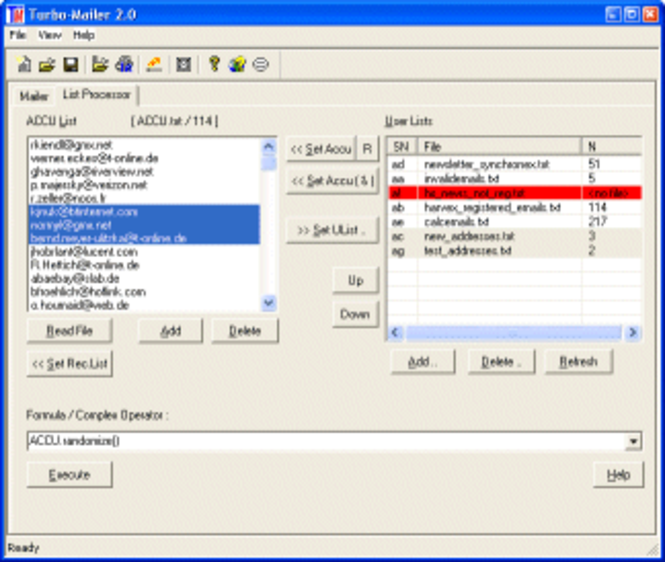This screenshot has height=562, width=665.
Task: Click ACCU list scrollbar down arrow
Action: (x=268, y=302)
